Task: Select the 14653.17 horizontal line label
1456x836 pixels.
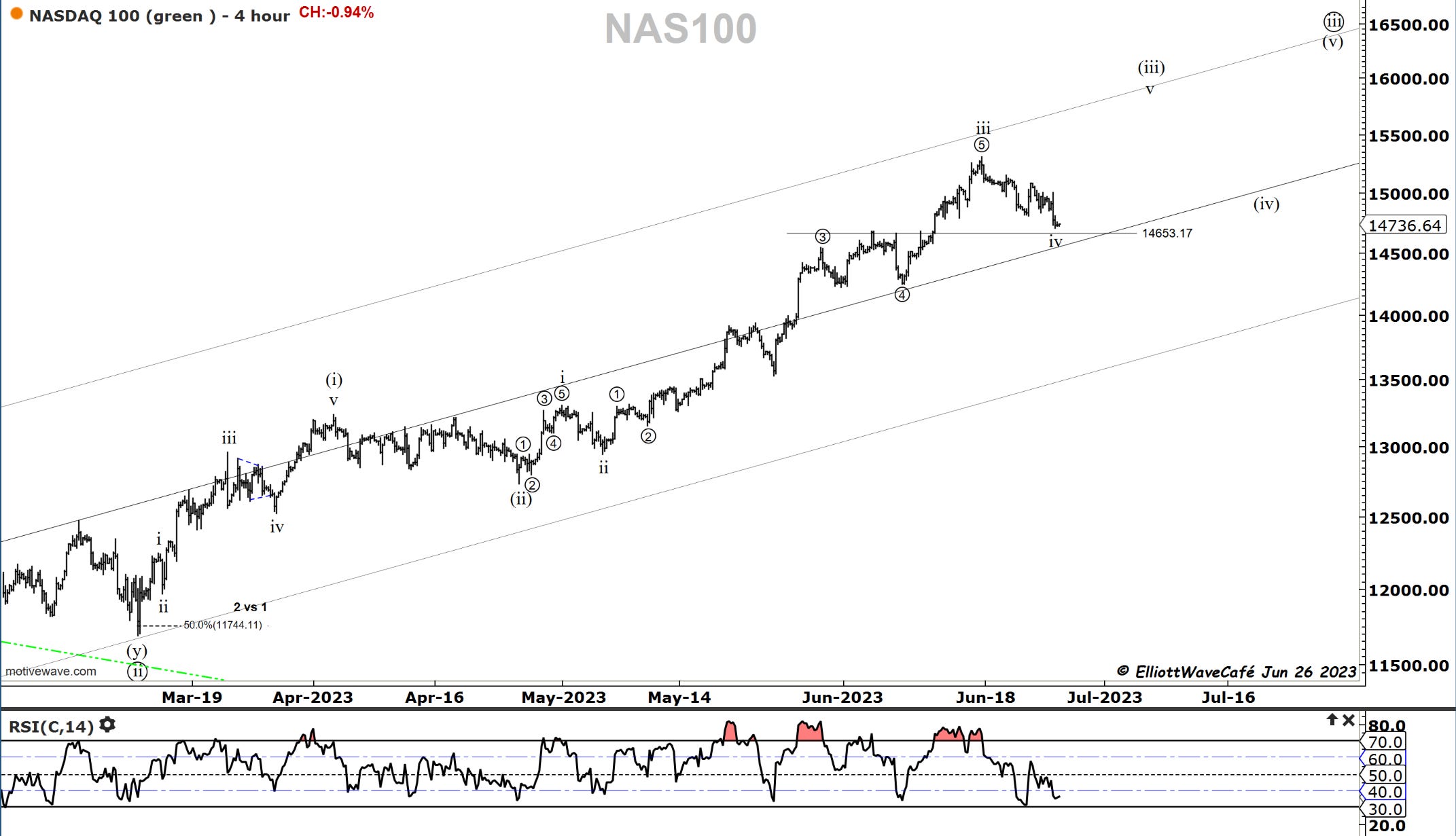Action: [1167, 233]
